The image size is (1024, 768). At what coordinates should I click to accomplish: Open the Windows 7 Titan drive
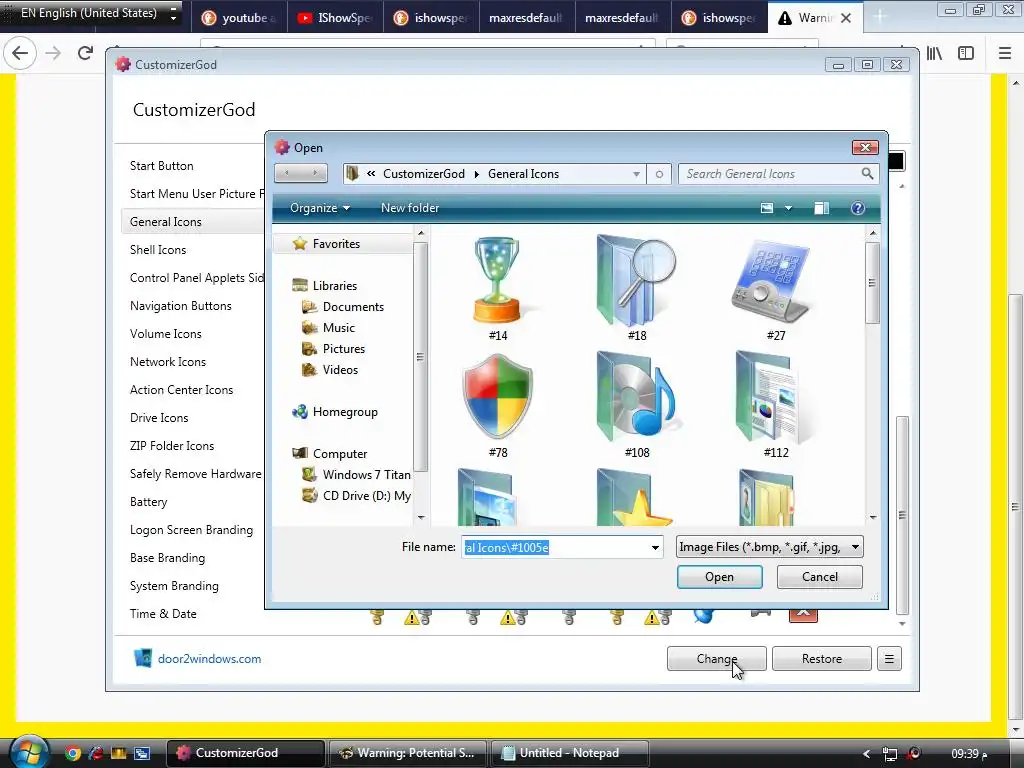point(366,475)
